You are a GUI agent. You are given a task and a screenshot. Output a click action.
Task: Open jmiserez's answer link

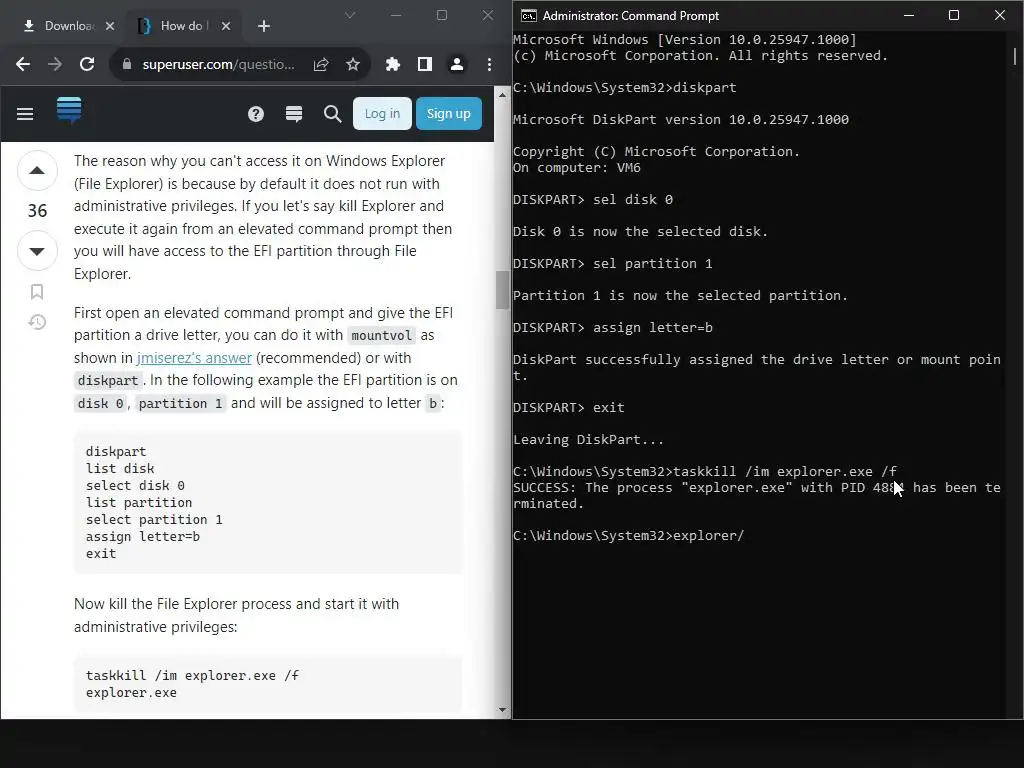(x=194, y=358)
